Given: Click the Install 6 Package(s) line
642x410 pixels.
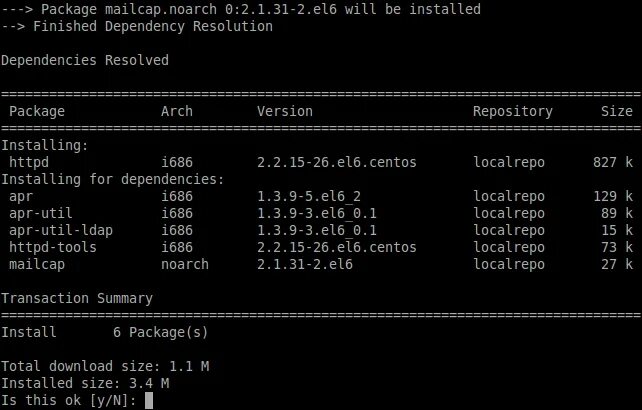Looking at the screenshot, I should [x=105, y=332].
